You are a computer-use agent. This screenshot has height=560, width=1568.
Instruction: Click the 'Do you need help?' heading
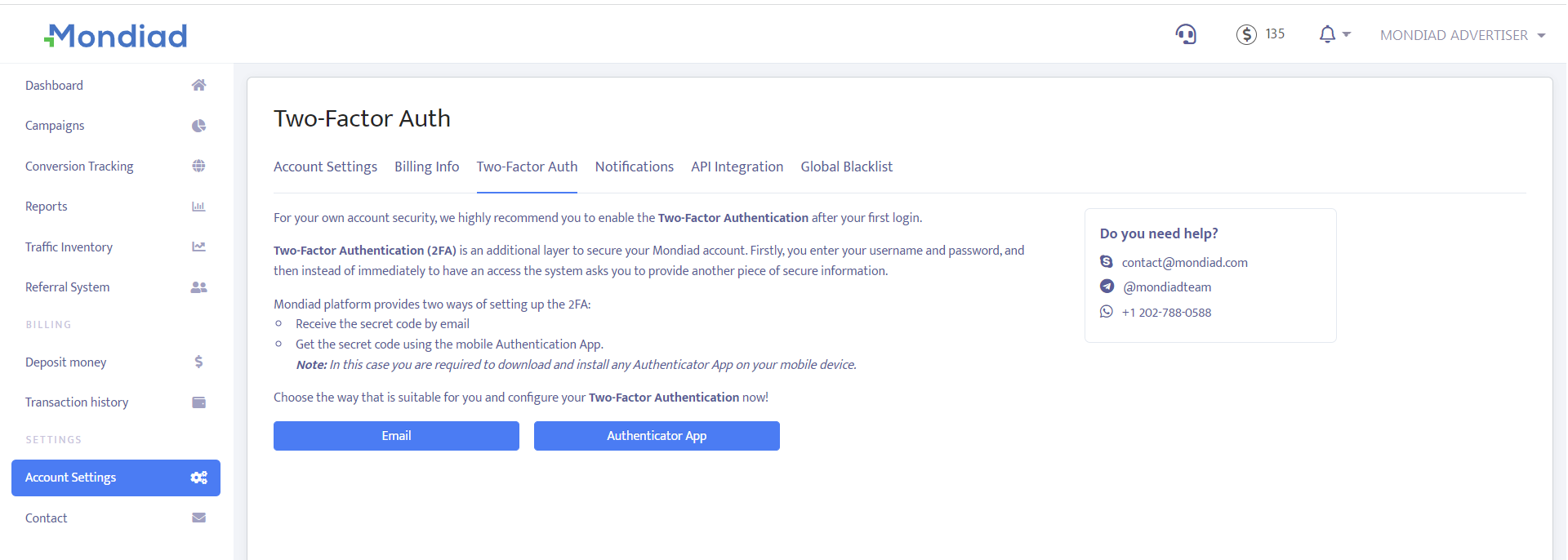(1159, 233)
